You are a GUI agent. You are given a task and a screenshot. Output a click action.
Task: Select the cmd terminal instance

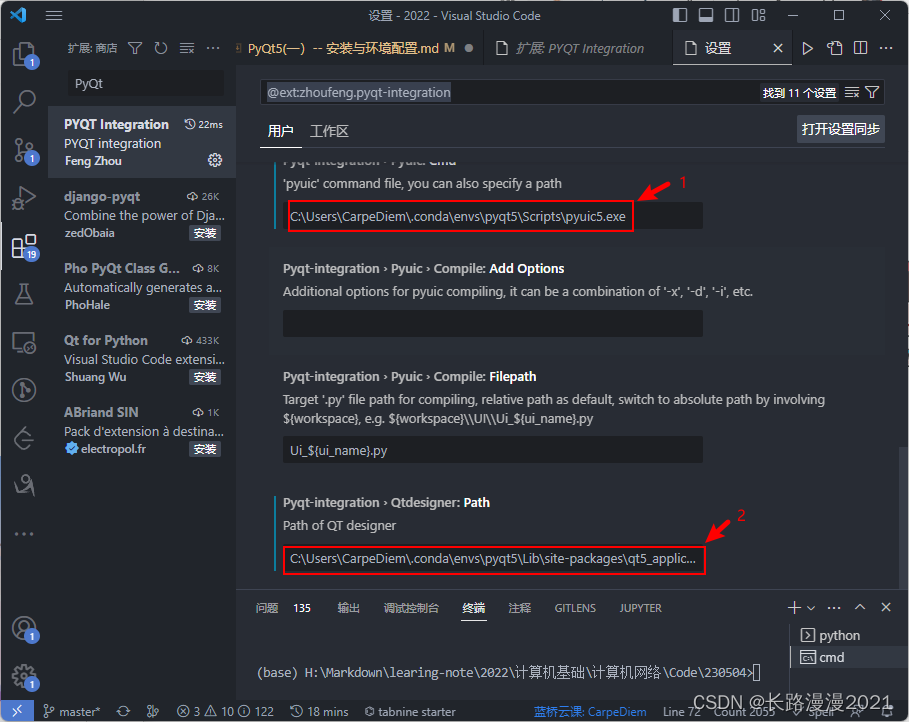tap(849, 657)
